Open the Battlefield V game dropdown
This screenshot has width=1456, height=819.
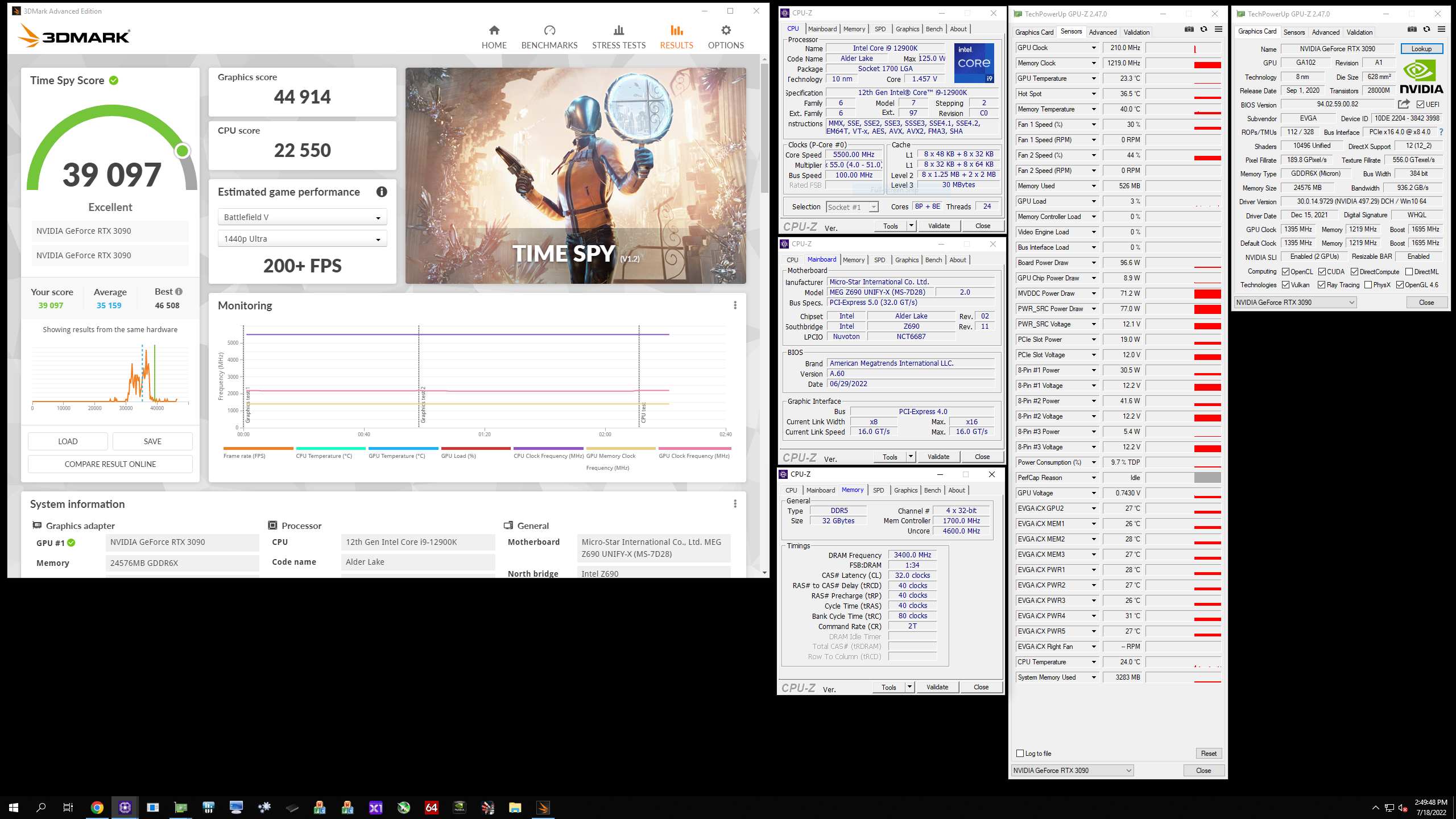click(x=302, y=217)
